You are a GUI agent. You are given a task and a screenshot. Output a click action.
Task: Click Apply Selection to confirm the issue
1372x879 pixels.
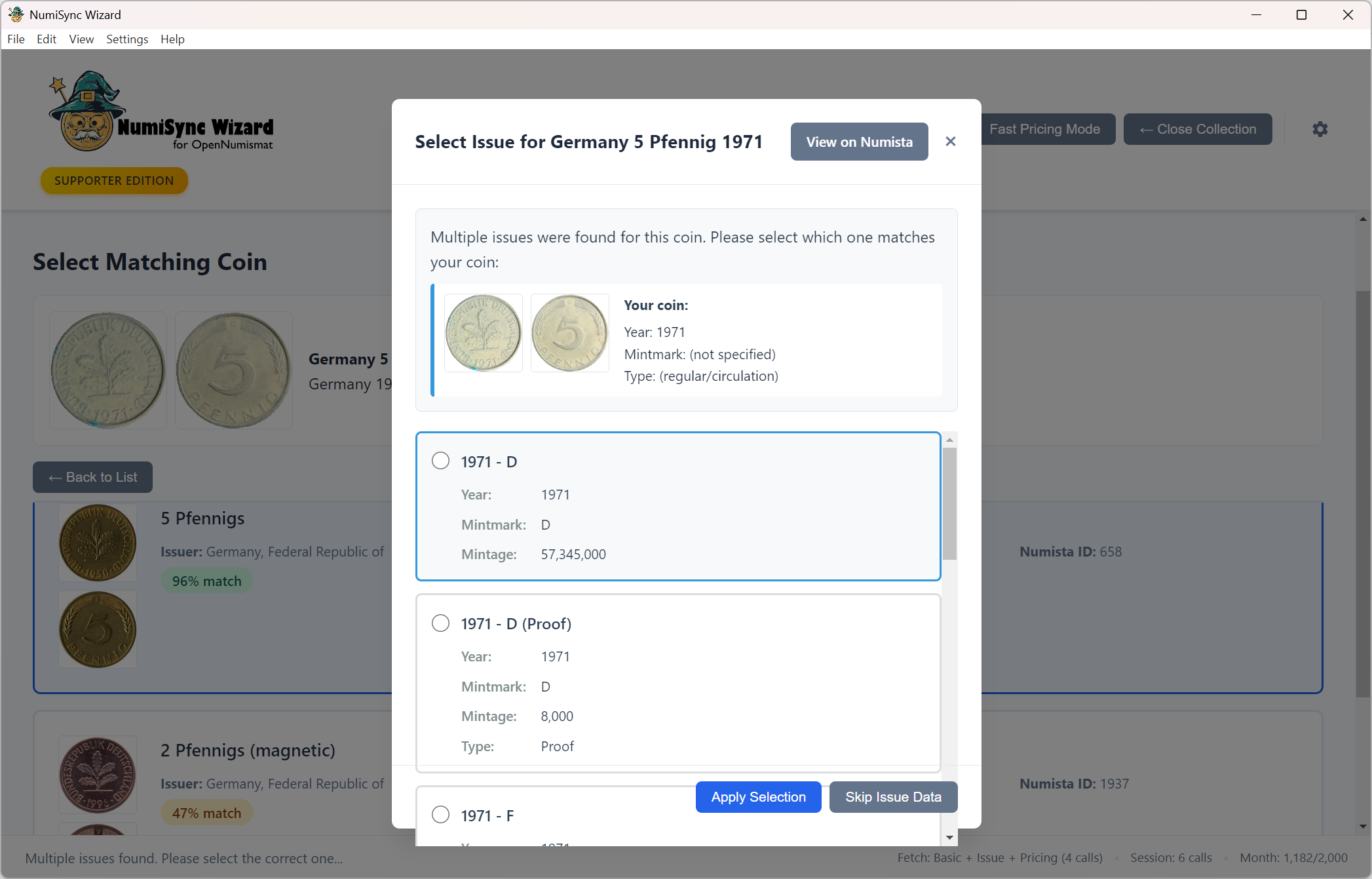[x=758, y=797]
